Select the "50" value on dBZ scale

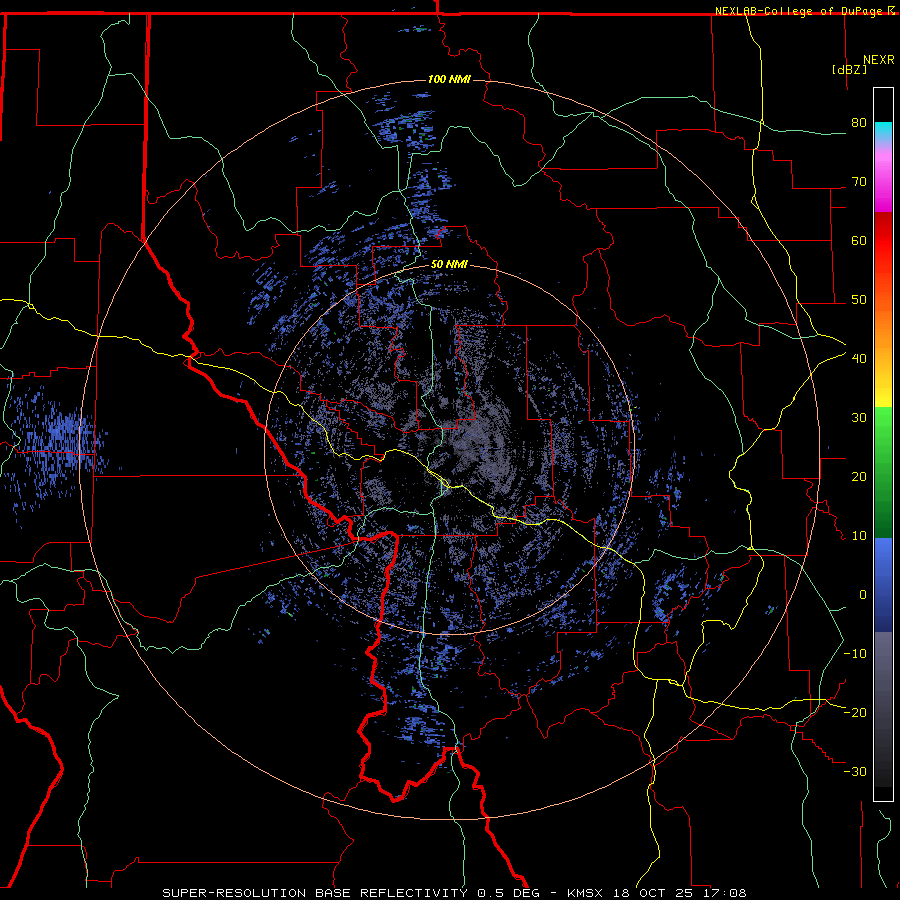tap(859, 300)
